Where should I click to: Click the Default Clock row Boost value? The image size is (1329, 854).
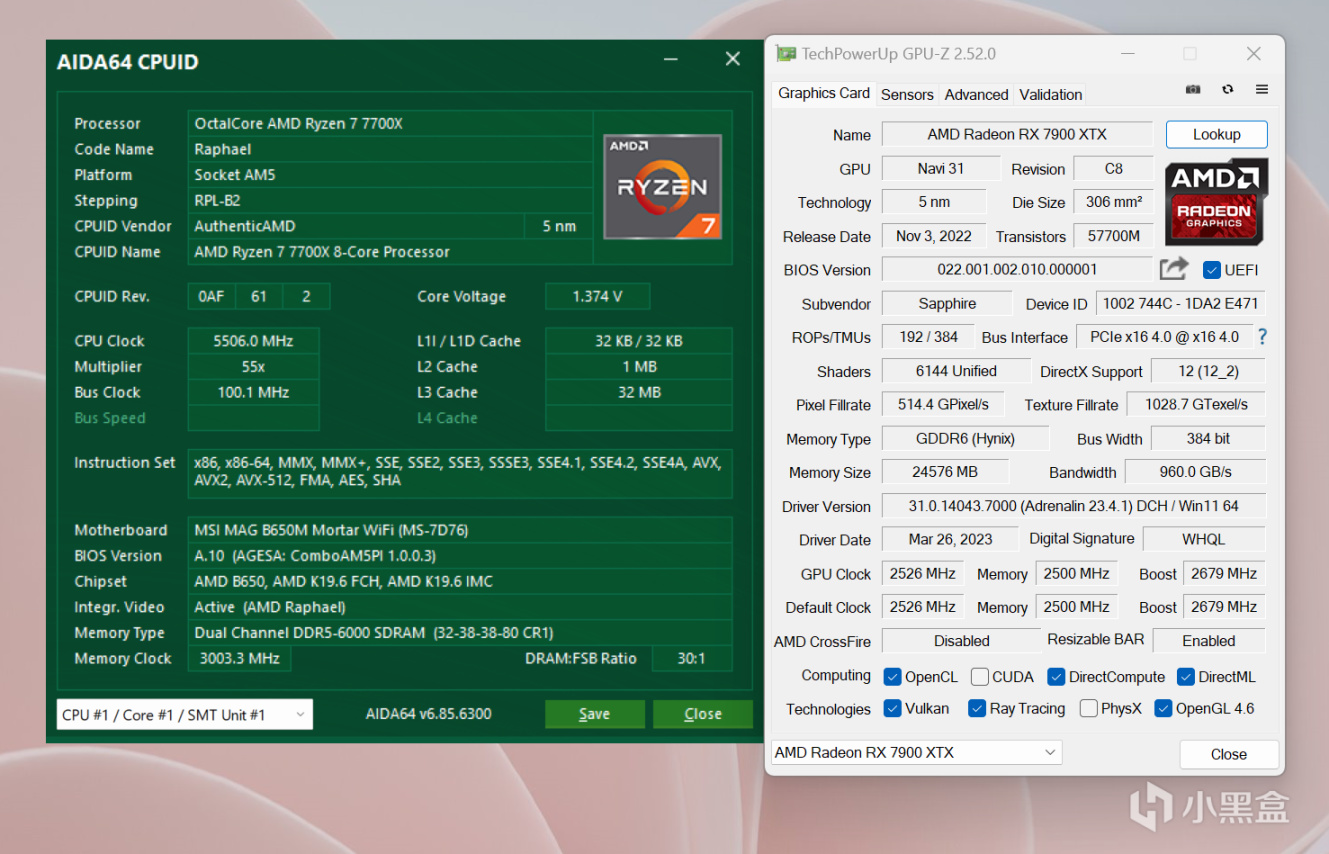click(x=1224, y=607)
